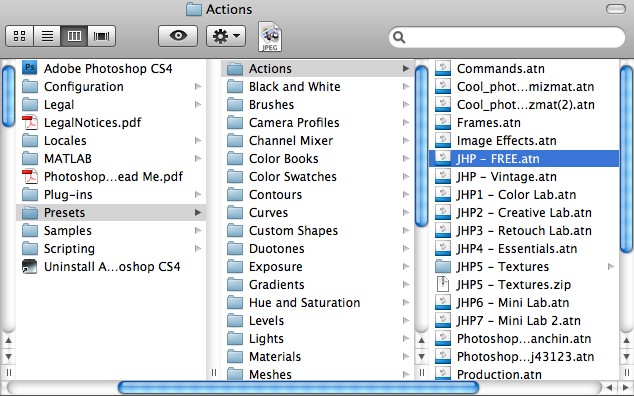
Task: Select the Presets folder
Action: coord(111,212)
